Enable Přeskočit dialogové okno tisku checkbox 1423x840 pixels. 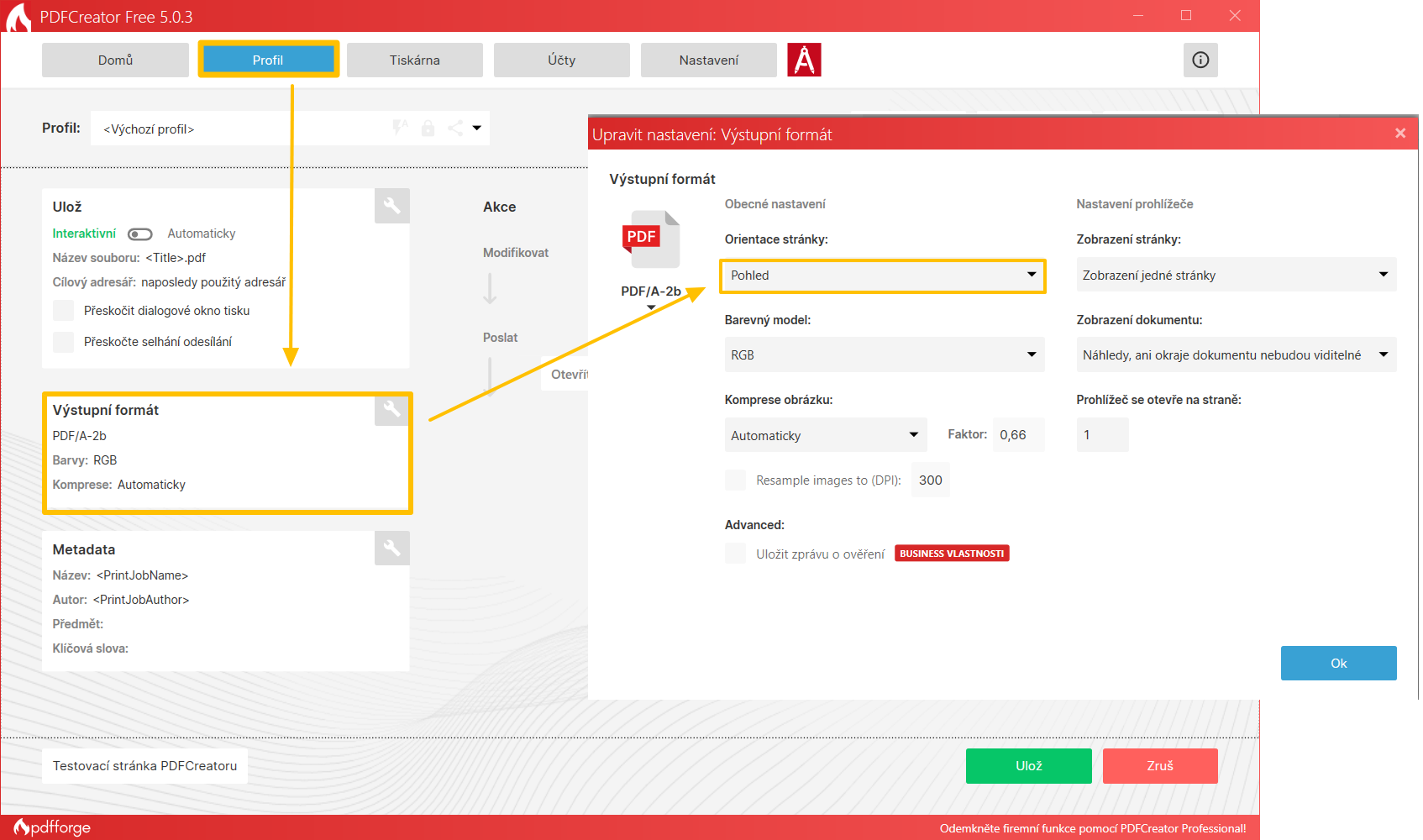pyautogui.click(x=64, y=311)
